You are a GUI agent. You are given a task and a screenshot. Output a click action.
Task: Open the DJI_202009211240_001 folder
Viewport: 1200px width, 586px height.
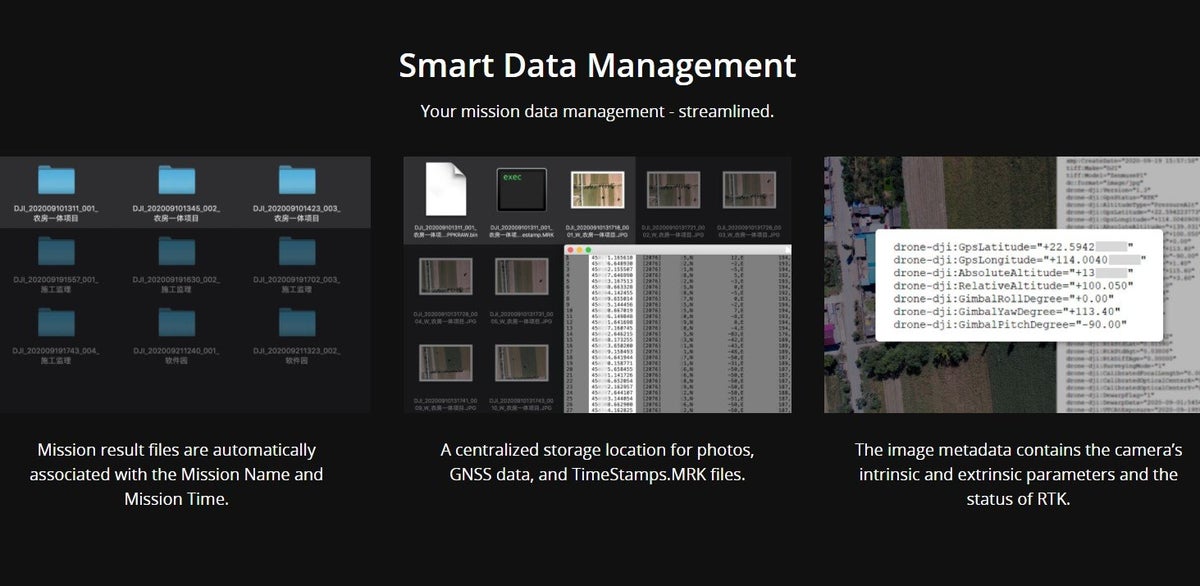point(177,321)
